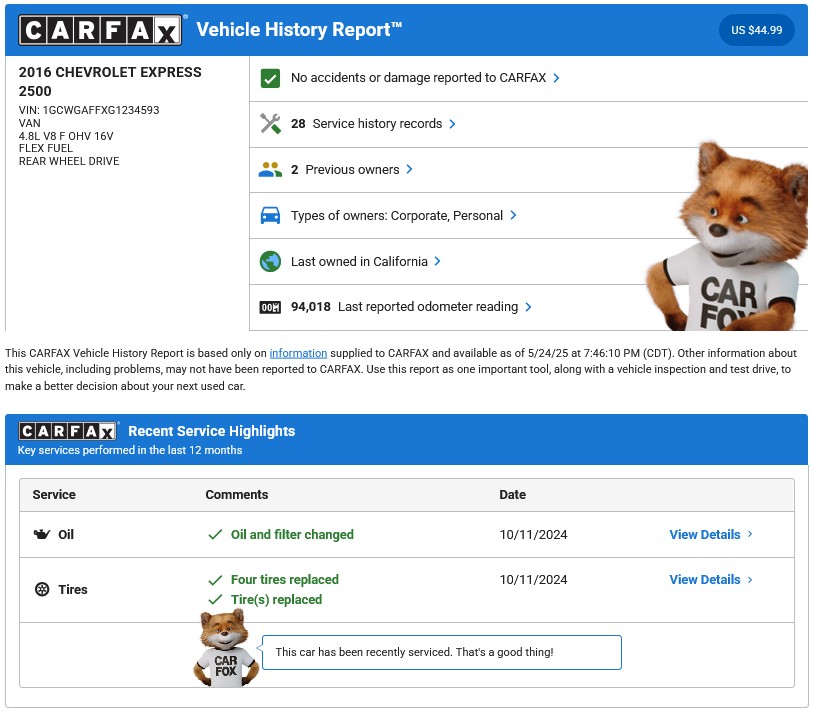
Task: Click the checkmark beside Oil and filter changed
Action: pos(215,535)
